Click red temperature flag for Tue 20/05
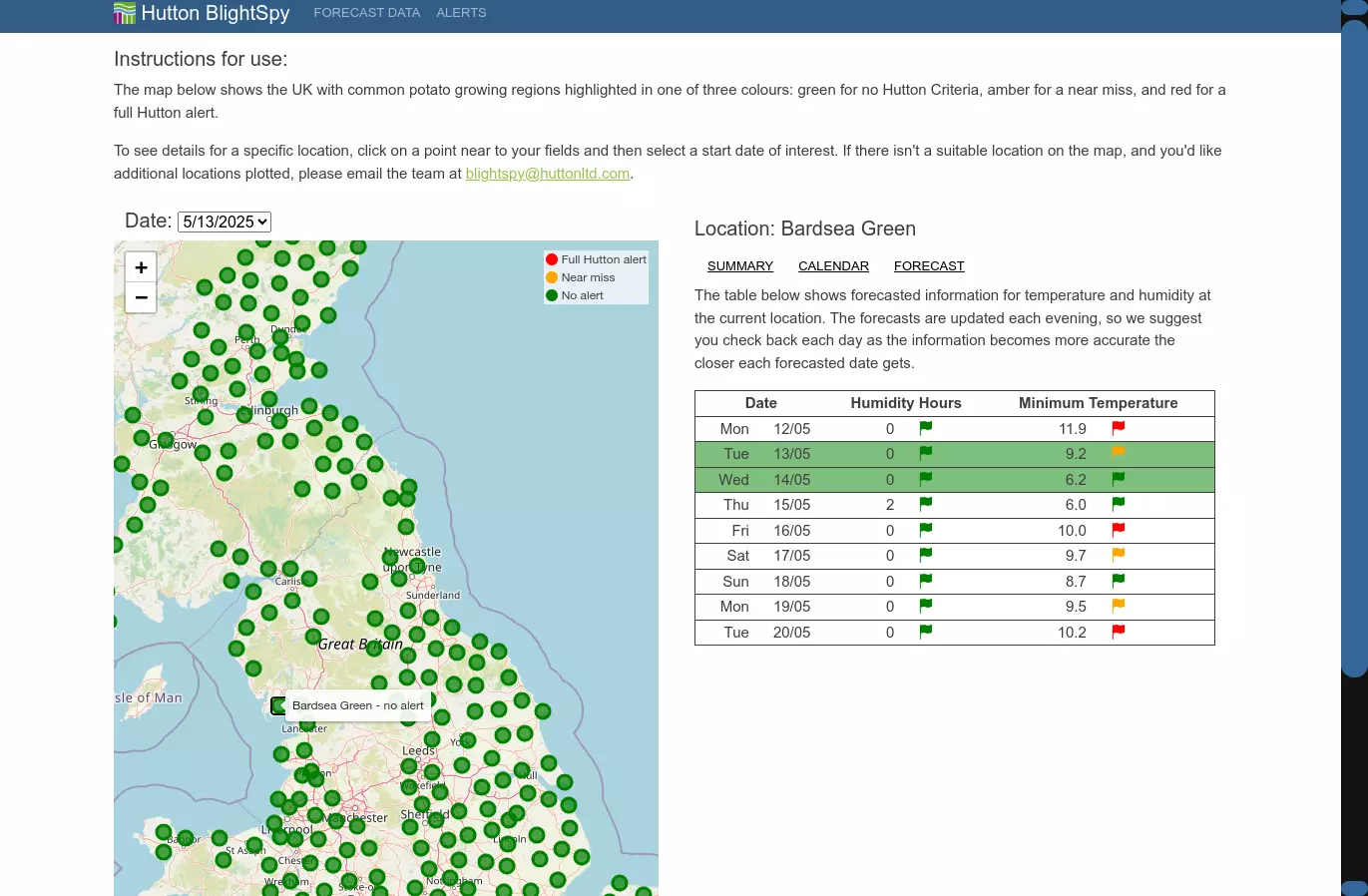The width and height of the screenshot is (1368, 896). (x=1119, y=631)
